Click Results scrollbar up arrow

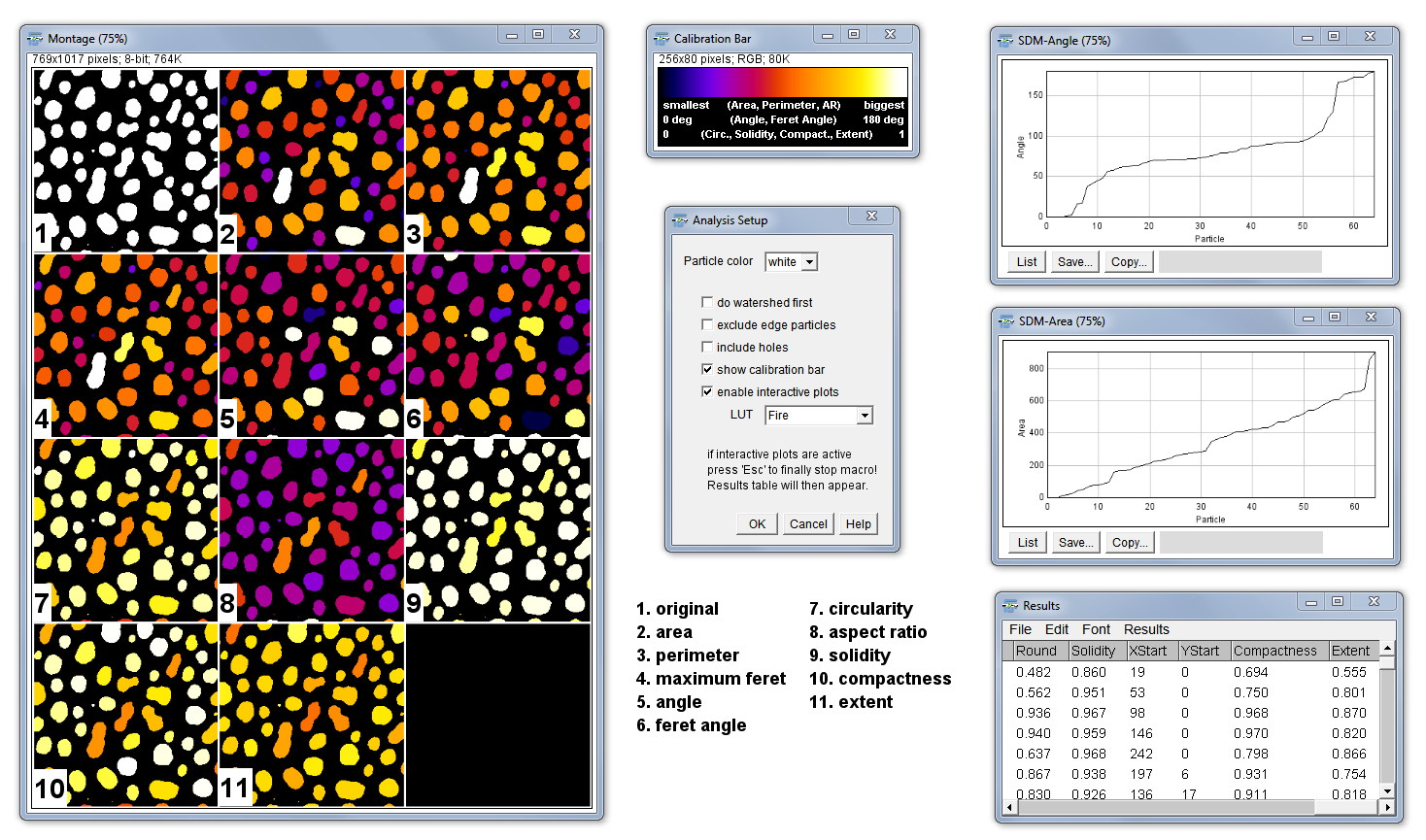pyautogui.click(x=1387, y=648)
